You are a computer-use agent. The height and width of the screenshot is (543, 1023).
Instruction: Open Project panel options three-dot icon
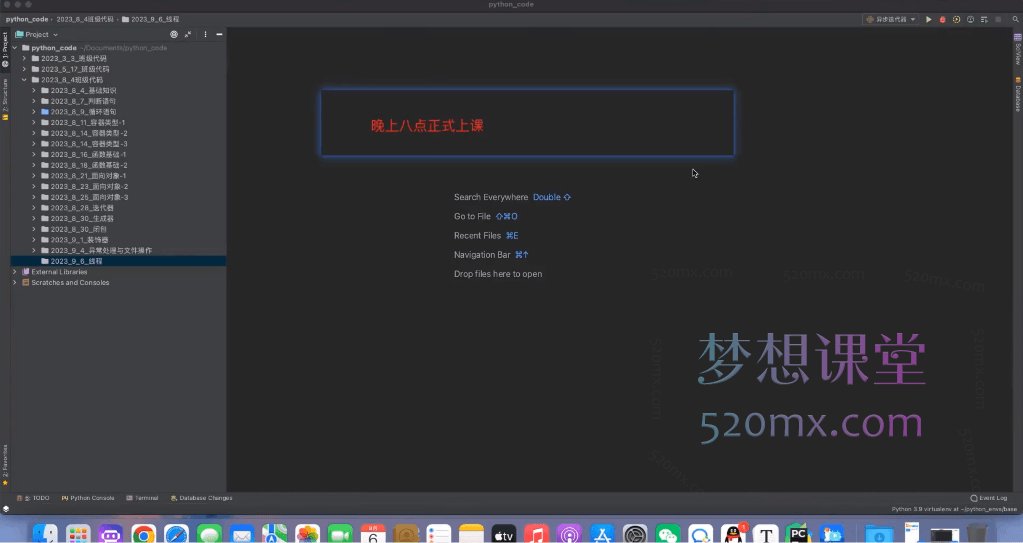[x=206, y=35]
